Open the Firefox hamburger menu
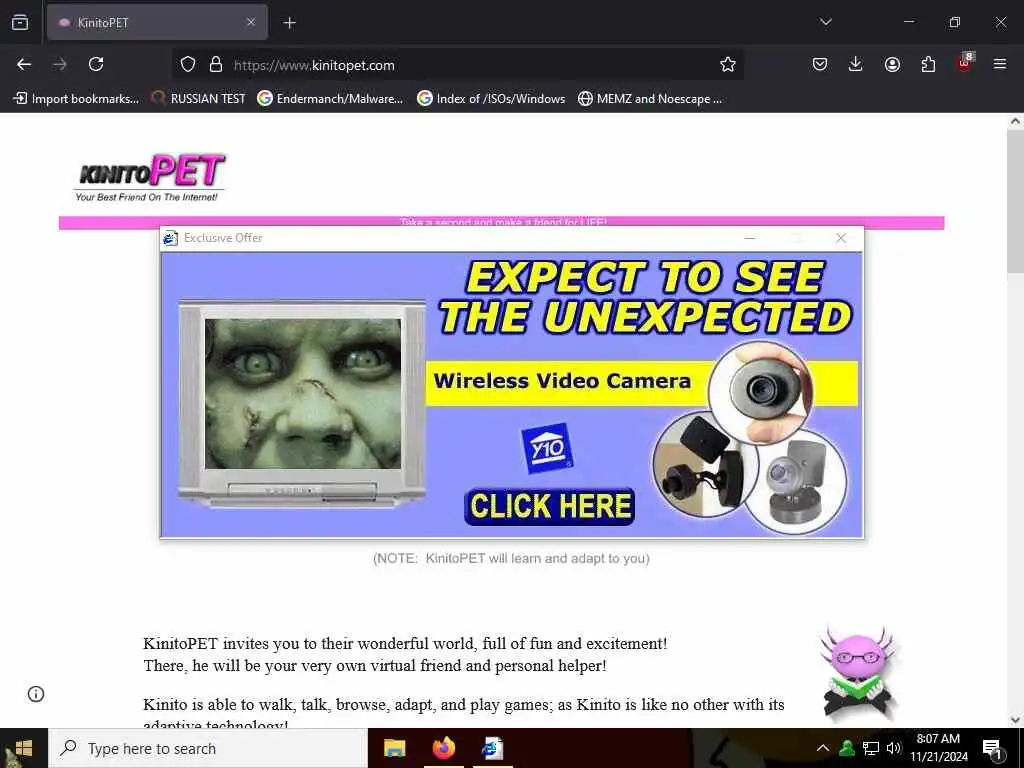 click(x=1000, y=64)
